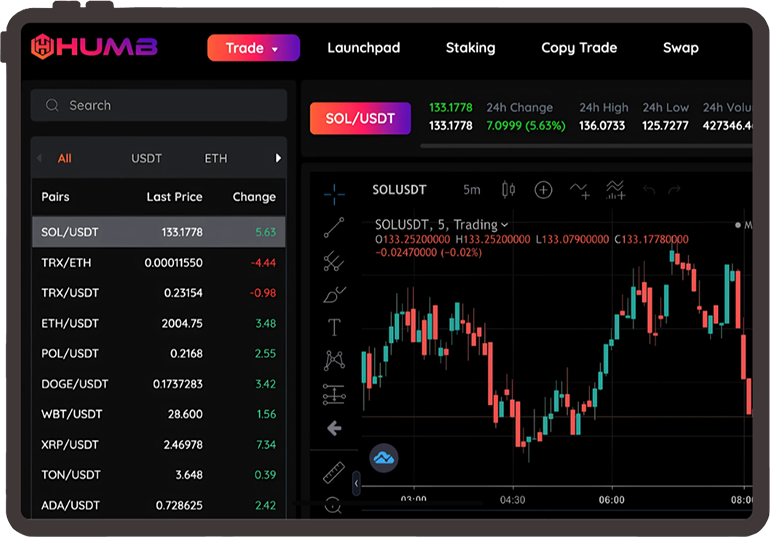The width and height of the screenshot is (770, 537).
Task: Select the crosshair cursor tool
Action: pyautogui.click(x=334, y=193)
